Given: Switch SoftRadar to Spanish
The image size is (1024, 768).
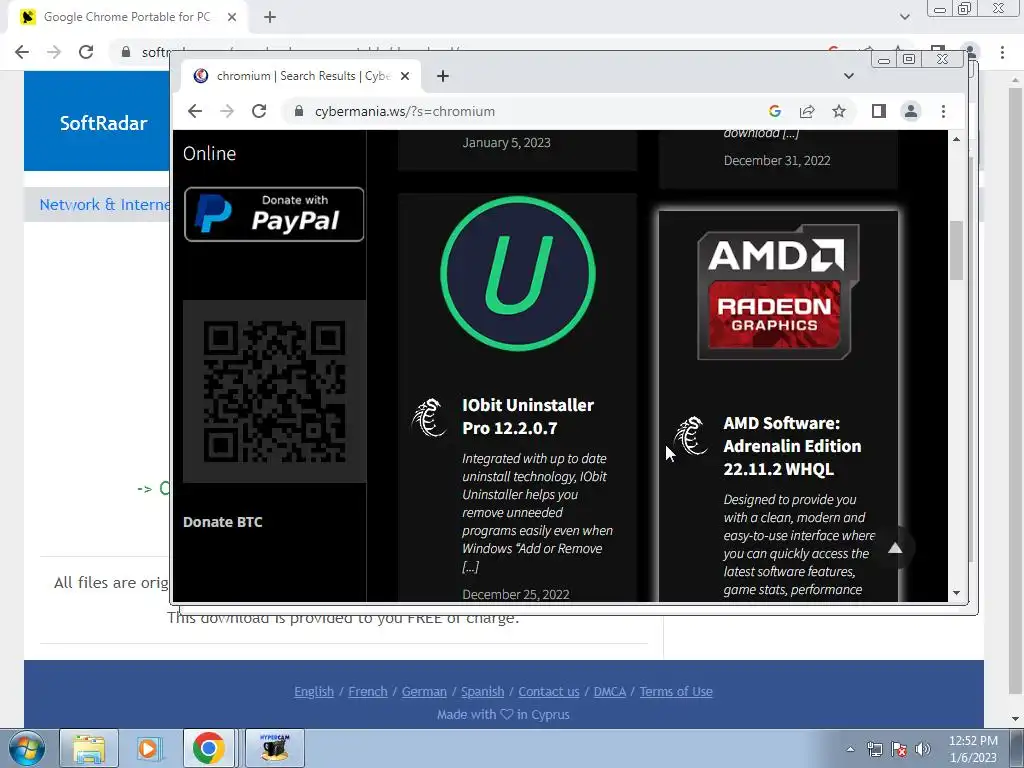Looking at the screenshot, I should 483,692.
